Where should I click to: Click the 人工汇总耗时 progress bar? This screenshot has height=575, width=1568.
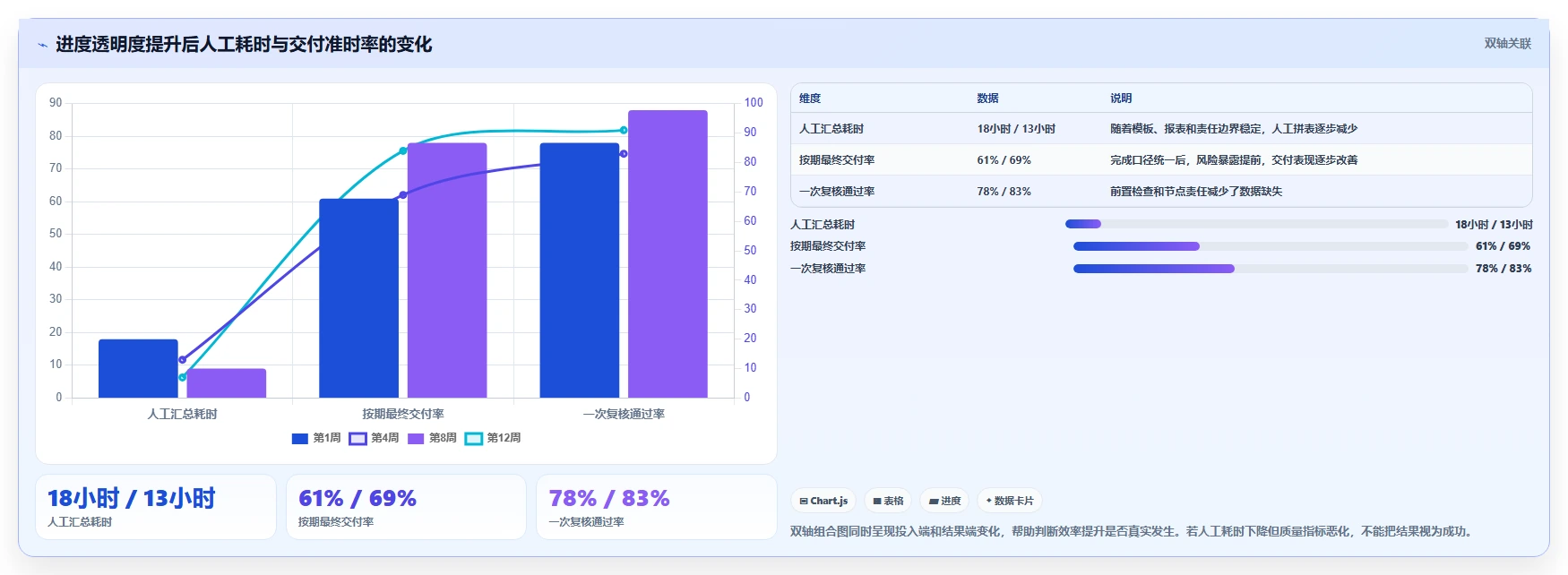coord(1256,224)
